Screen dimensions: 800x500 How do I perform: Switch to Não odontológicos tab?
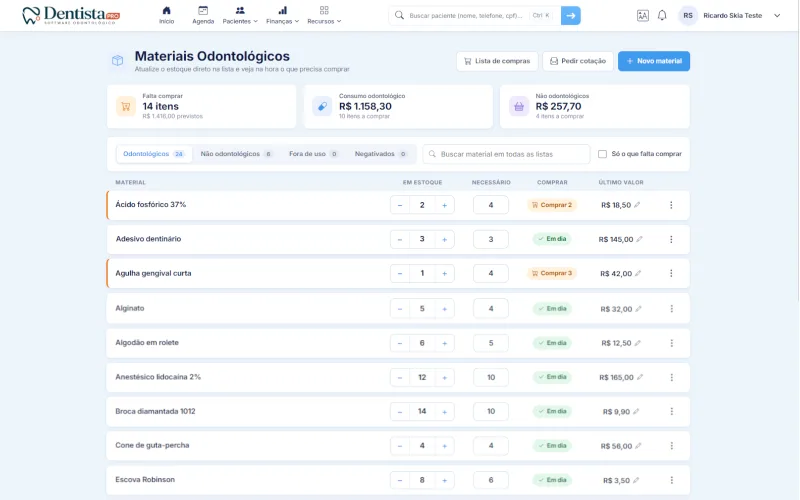pos(236,154)
